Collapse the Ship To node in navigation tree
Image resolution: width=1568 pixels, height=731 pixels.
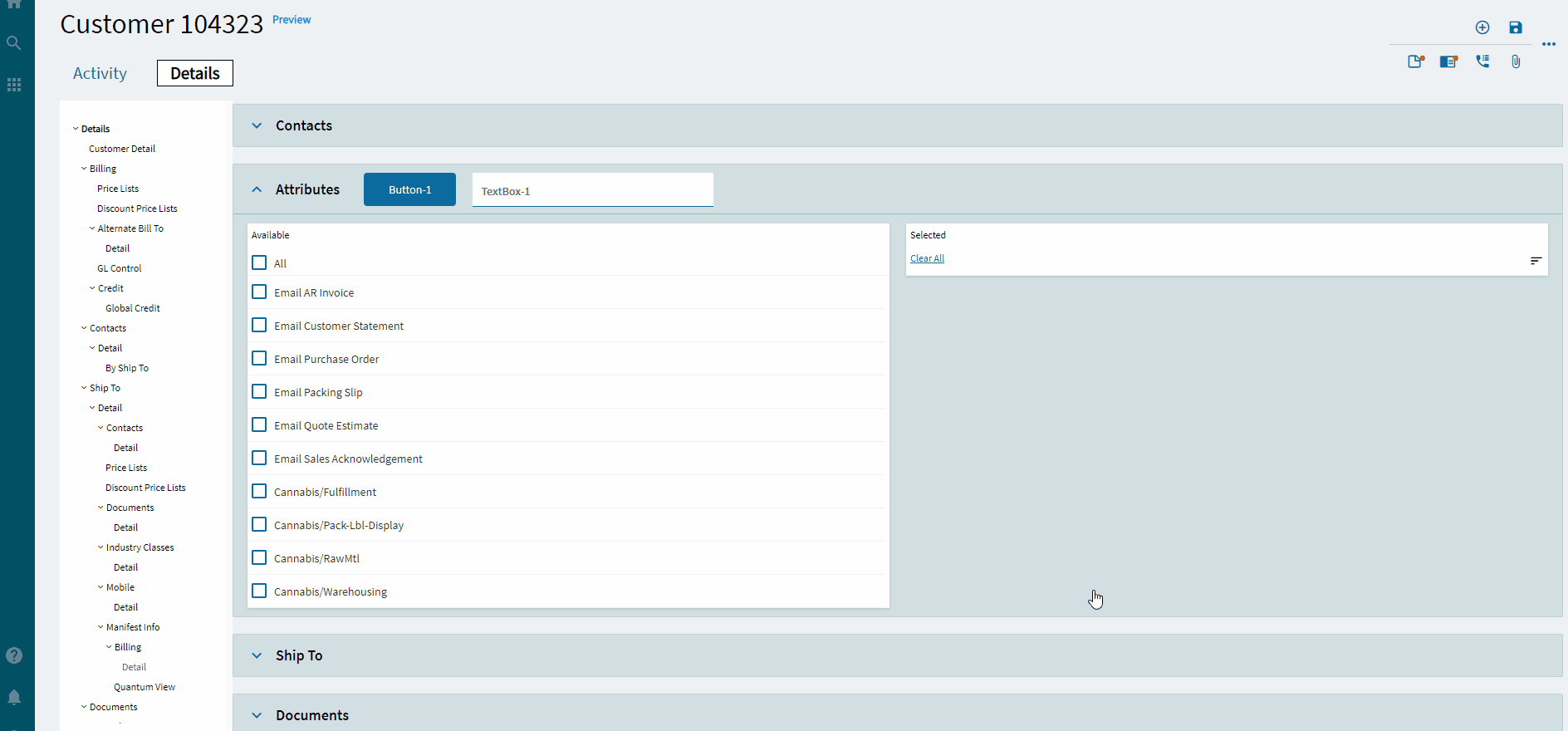pos(84,388)
